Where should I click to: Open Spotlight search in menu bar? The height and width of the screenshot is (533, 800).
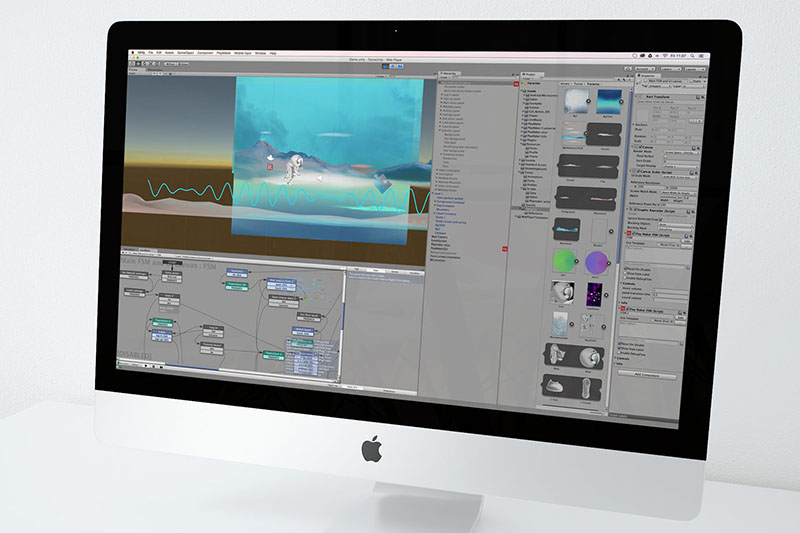pyautogui.click(x=692, y=56)
